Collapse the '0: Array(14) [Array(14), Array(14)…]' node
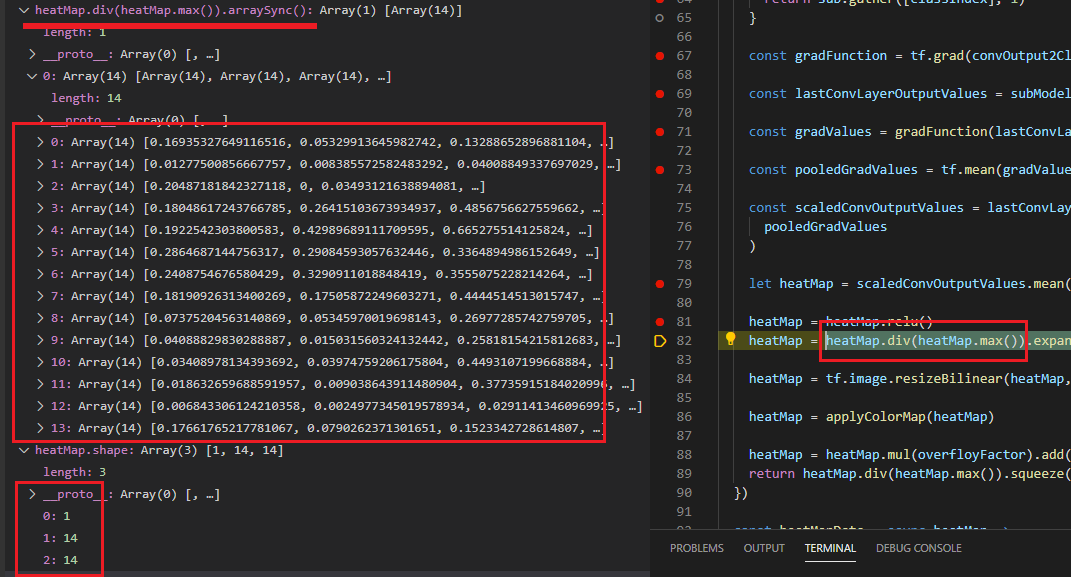Image resolution: width=1071 pixels, height=577 pixels. point(32,76)
